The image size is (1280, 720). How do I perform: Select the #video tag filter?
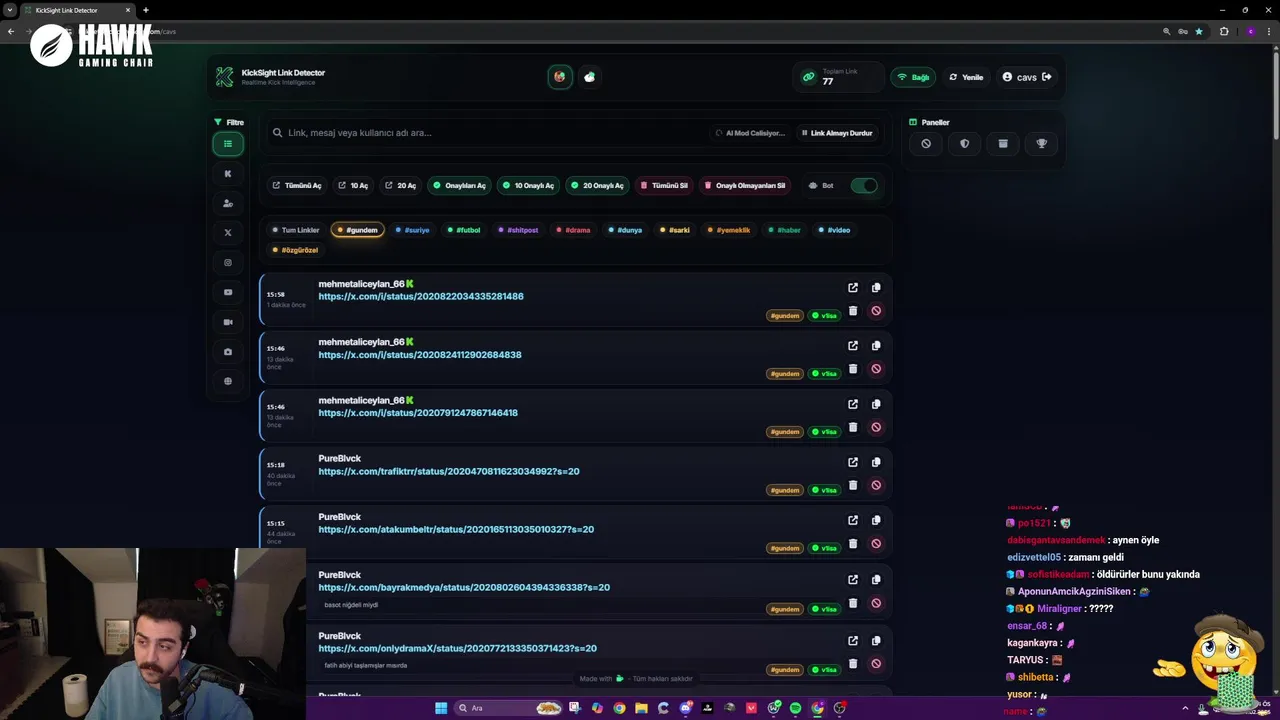(x=834, y=230)
